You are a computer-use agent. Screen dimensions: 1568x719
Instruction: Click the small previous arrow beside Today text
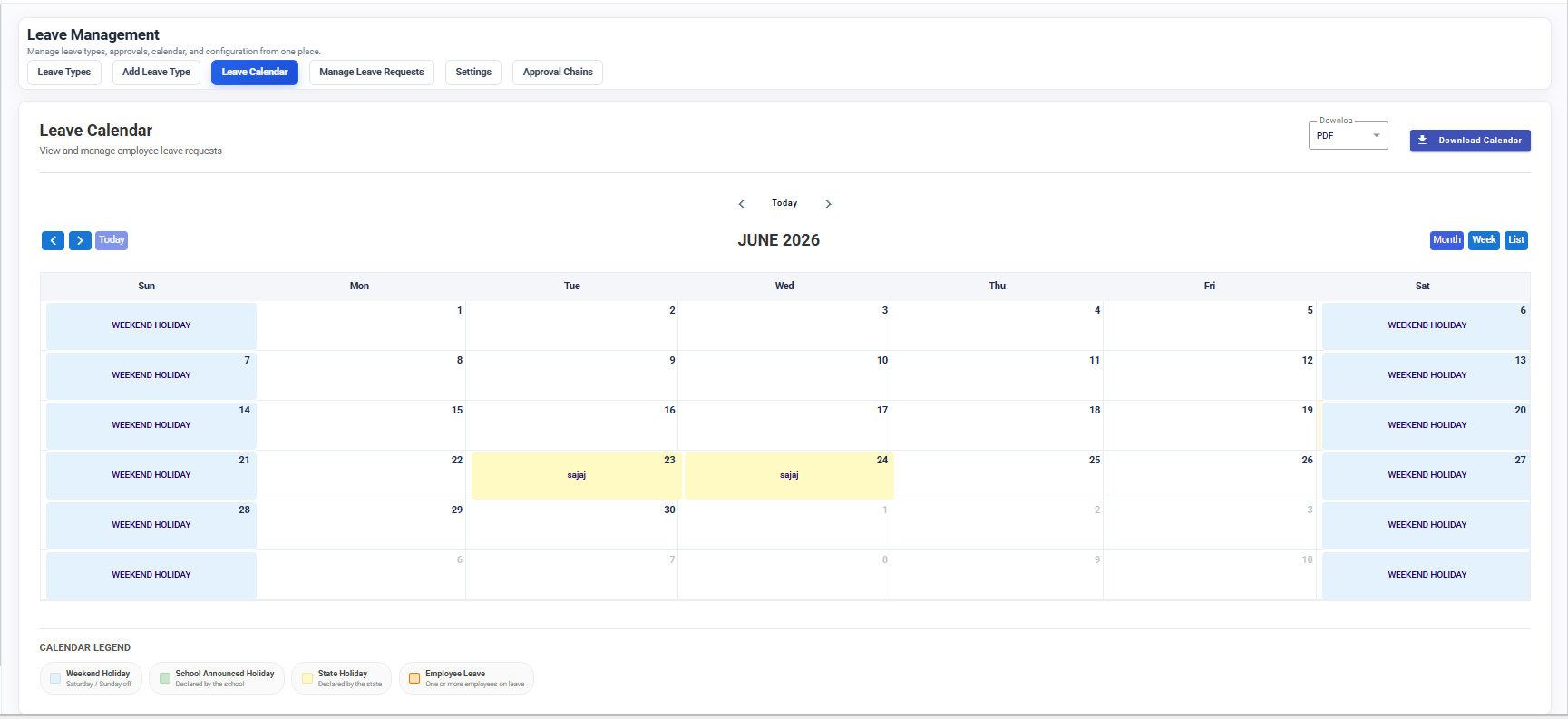[x=741, y=204]
